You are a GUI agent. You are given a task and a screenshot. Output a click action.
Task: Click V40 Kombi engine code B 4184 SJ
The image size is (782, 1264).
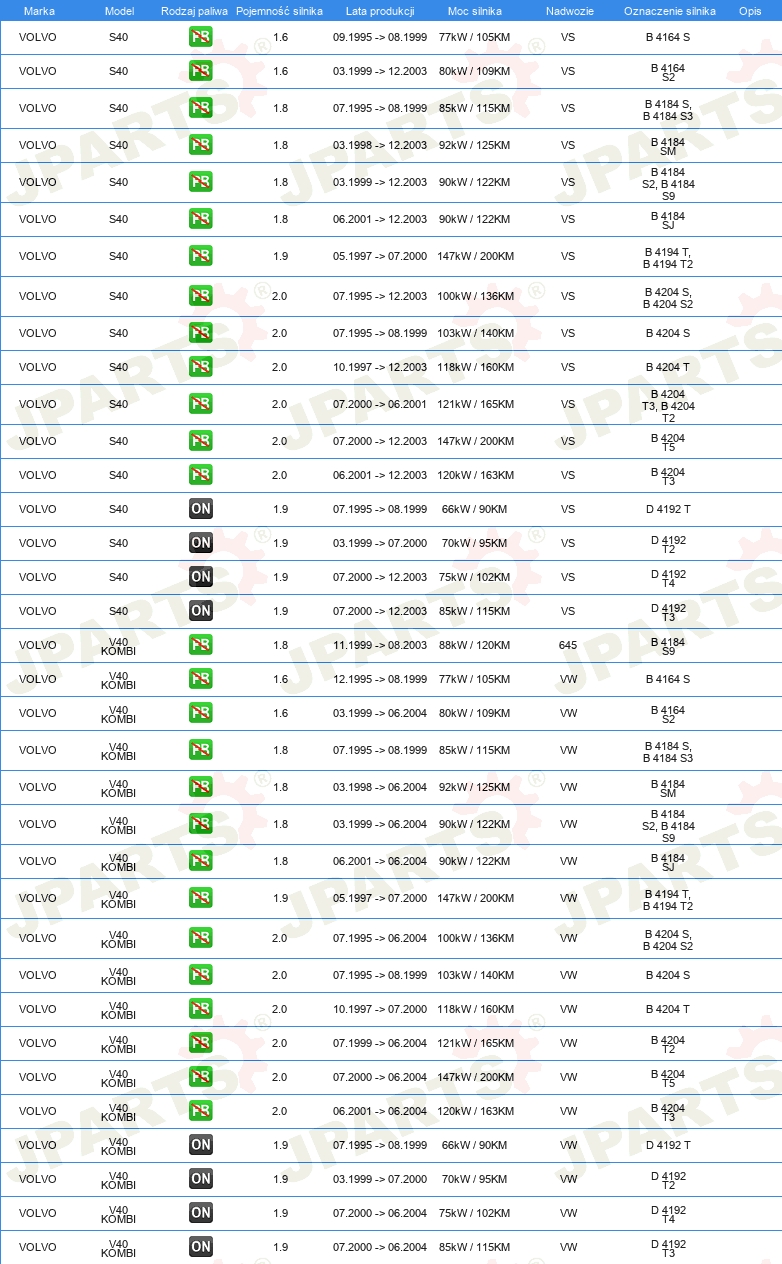668,861
